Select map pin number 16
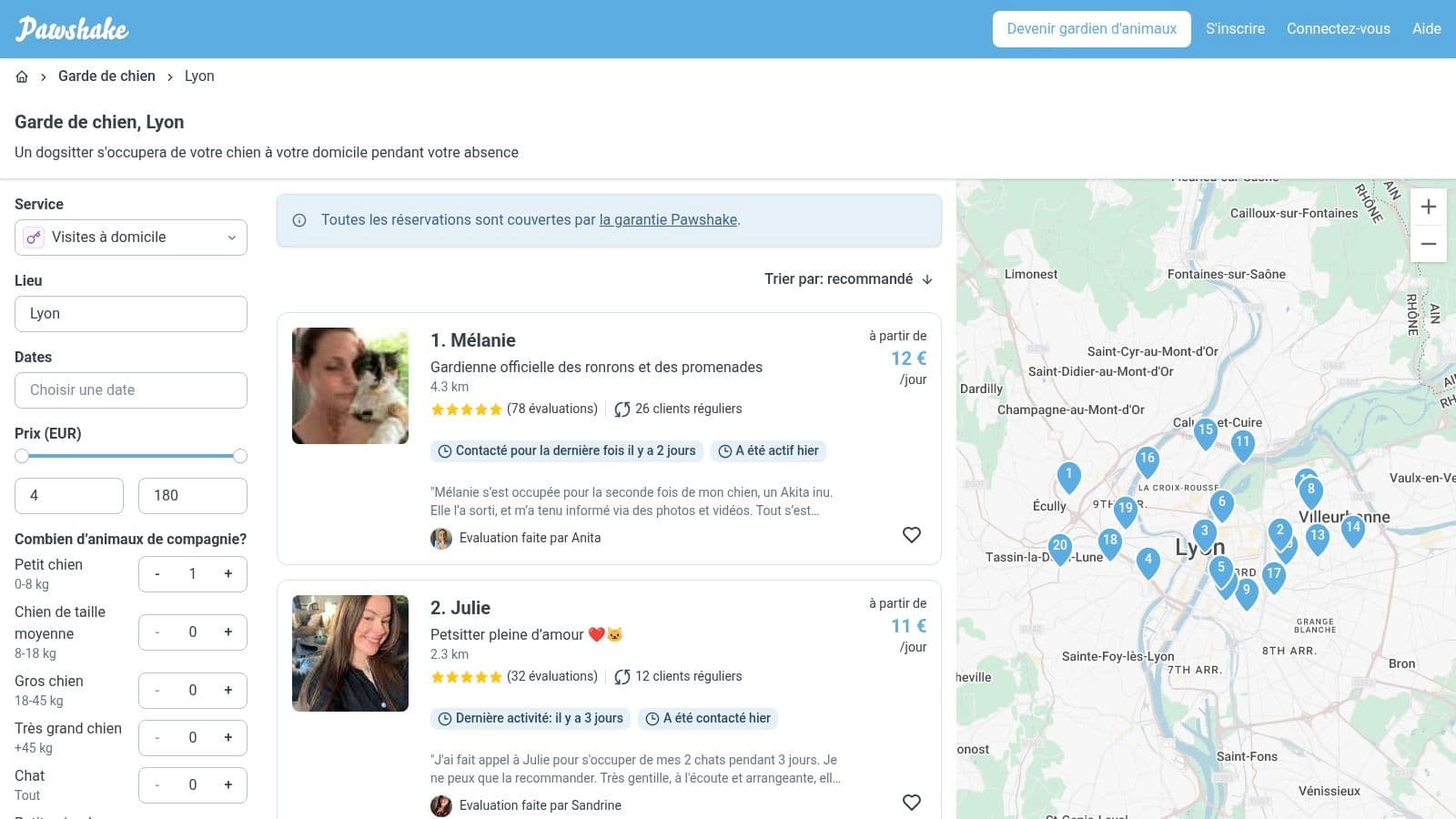 tap(1147, 460)
